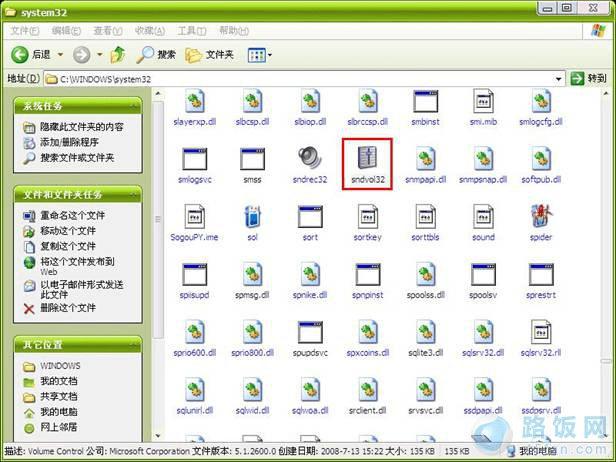Open 我的文档 in other places

(59, 381)
